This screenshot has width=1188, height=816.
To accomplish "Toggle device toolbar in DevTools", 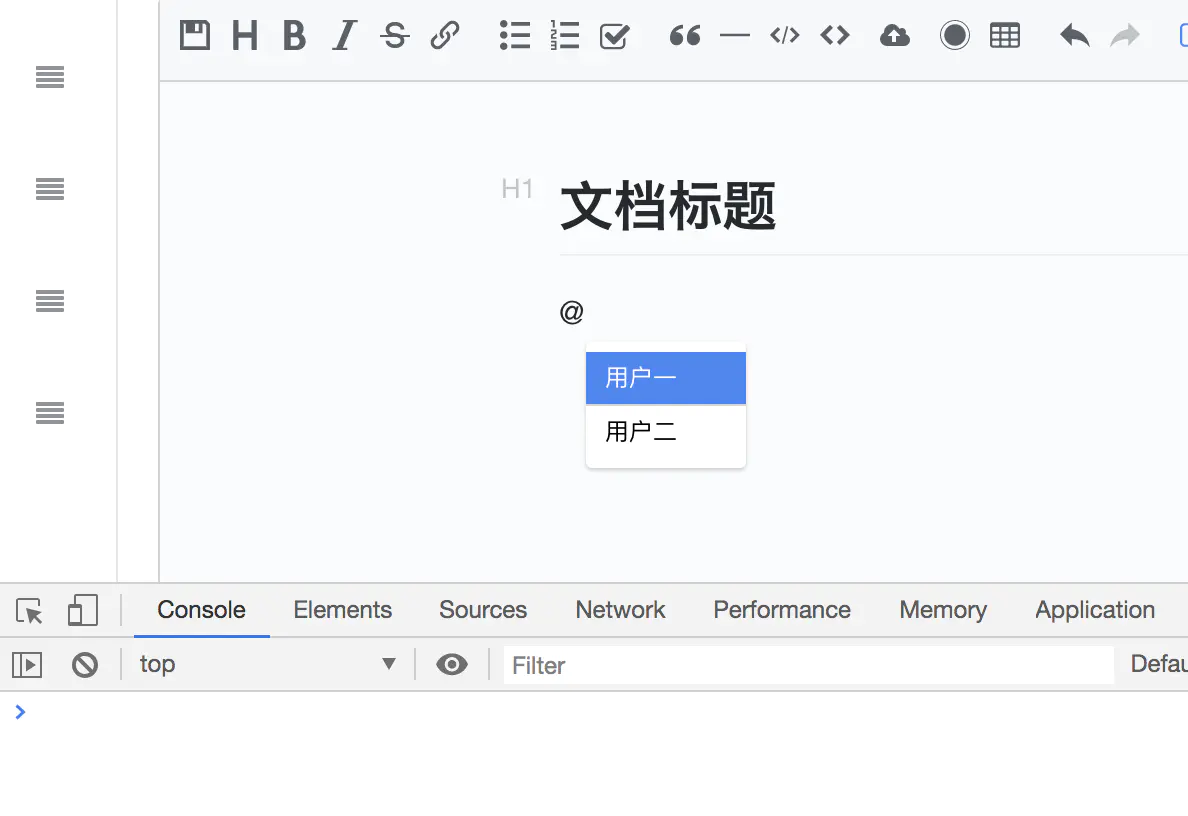I will click(83, 610).
